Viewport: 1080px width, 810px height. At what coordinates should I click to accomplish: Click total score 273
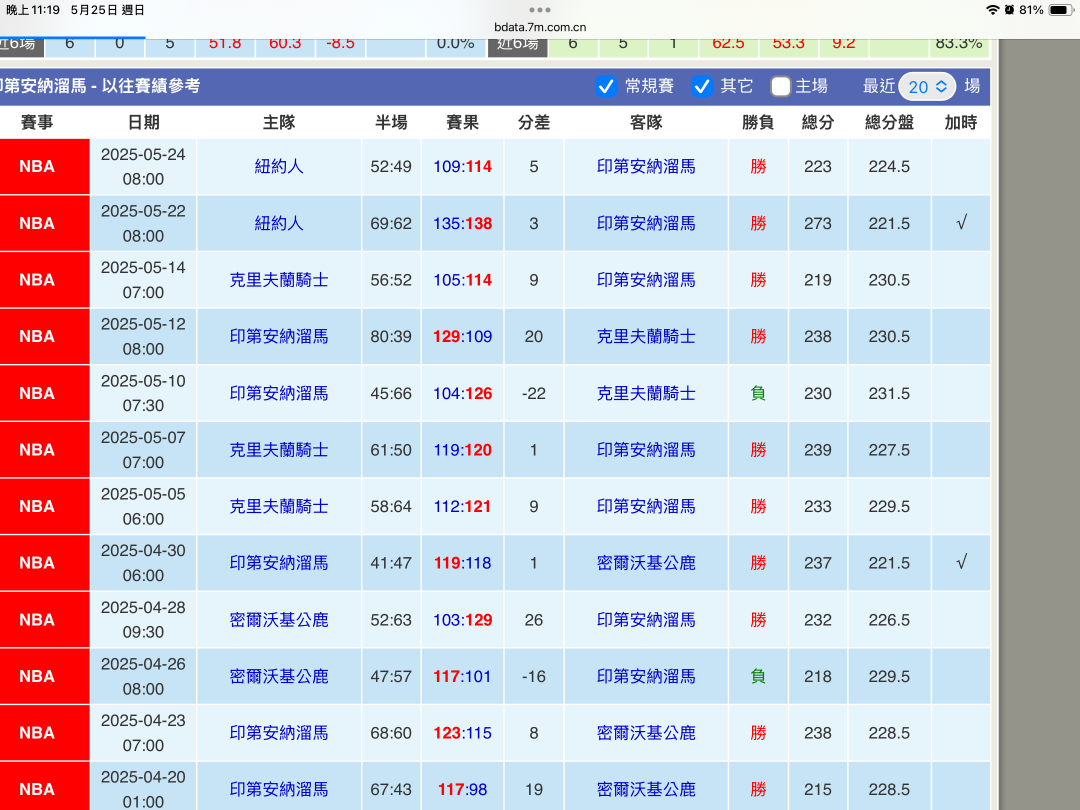[818, 223]
